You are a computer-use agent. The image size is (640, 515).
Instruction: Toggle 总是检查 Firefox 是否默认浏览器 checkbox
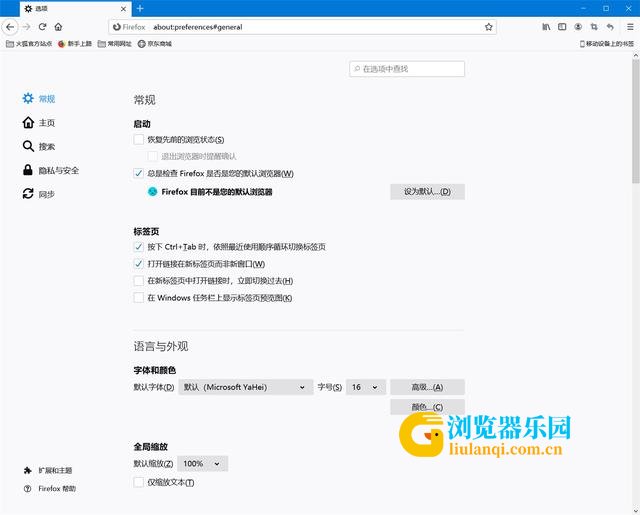click(139, 173)
